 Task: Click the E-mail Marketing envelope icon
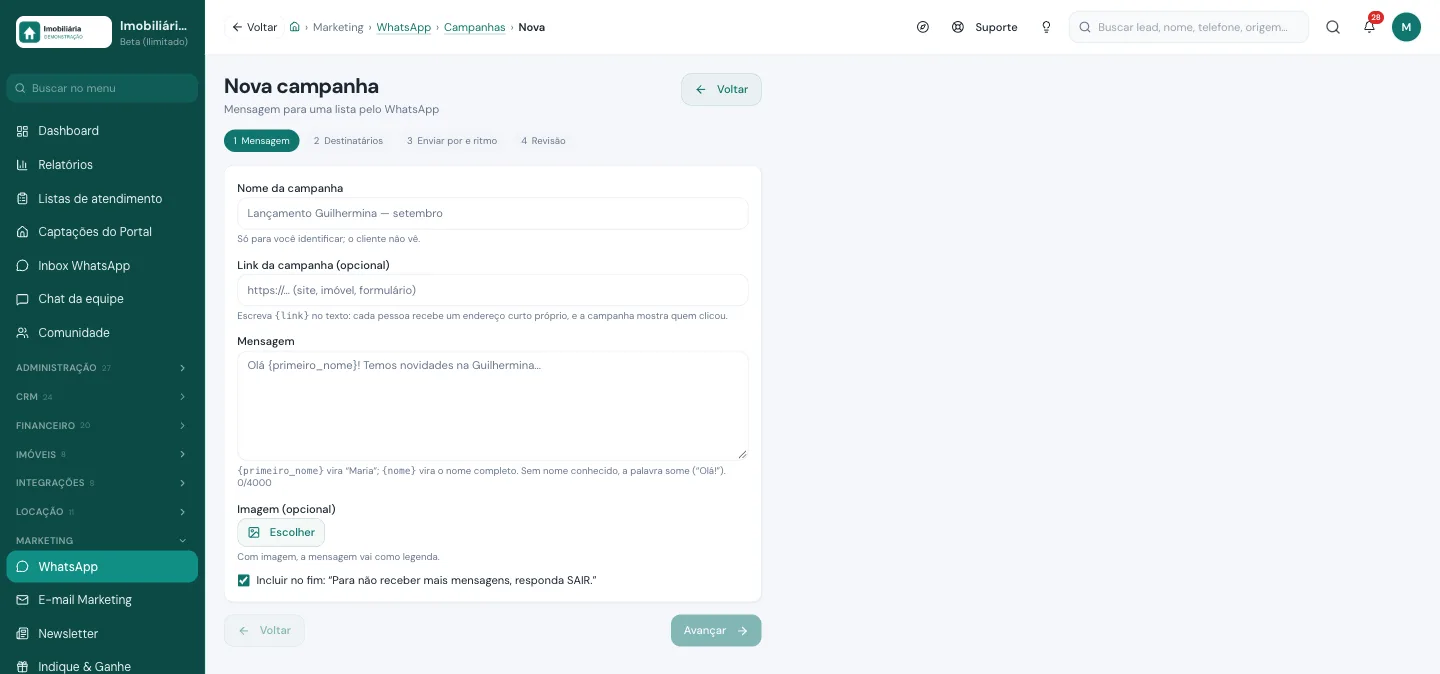(23, 600)
